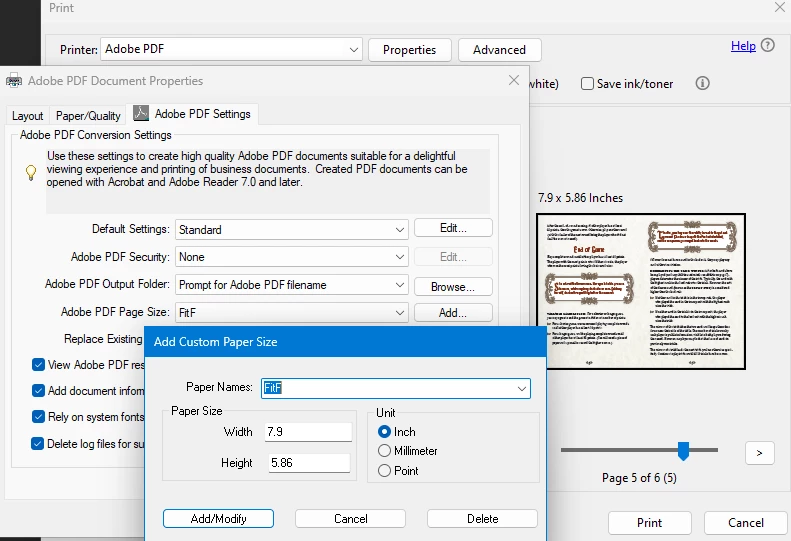The height and width of the screenshot is (541, 791).
Task: Close the Adobe PDF Document Properties dialog
Action: point(514,80)
